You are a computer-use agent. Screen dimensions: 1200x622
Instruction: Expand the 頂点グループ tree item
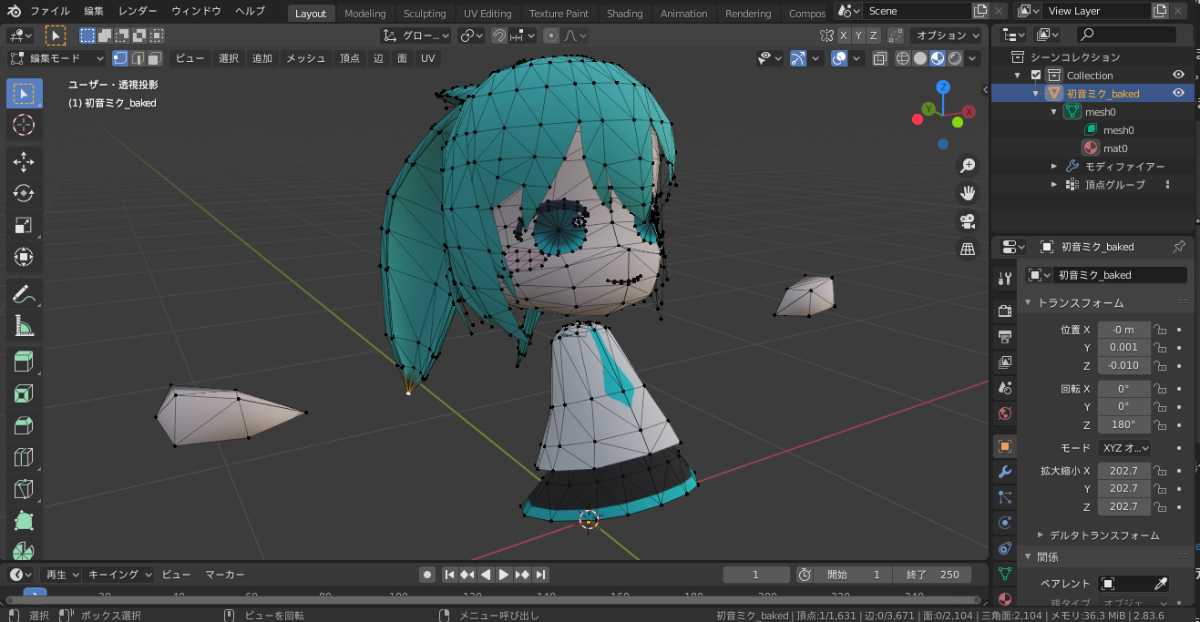(x=1054, y=184)
